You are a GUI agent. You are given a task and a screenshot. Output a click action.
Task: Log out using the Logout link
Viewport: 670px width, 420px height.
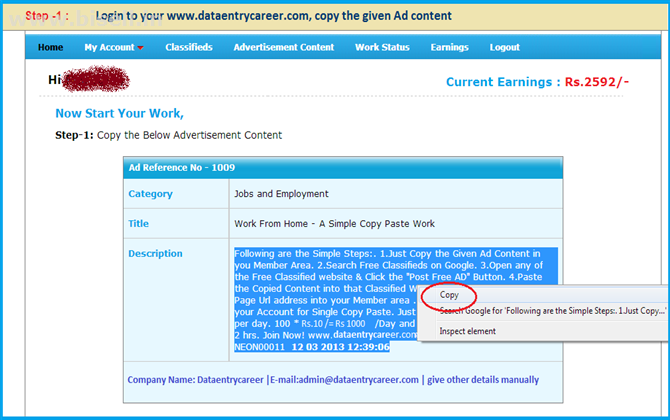pos(505,47)
